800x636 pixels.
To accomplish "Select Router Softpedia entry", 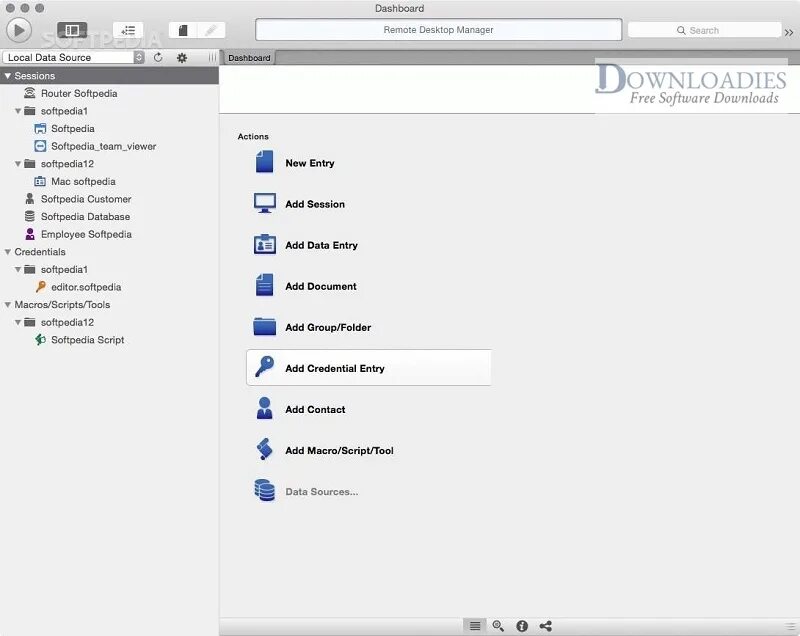I will tap(79, 93).
